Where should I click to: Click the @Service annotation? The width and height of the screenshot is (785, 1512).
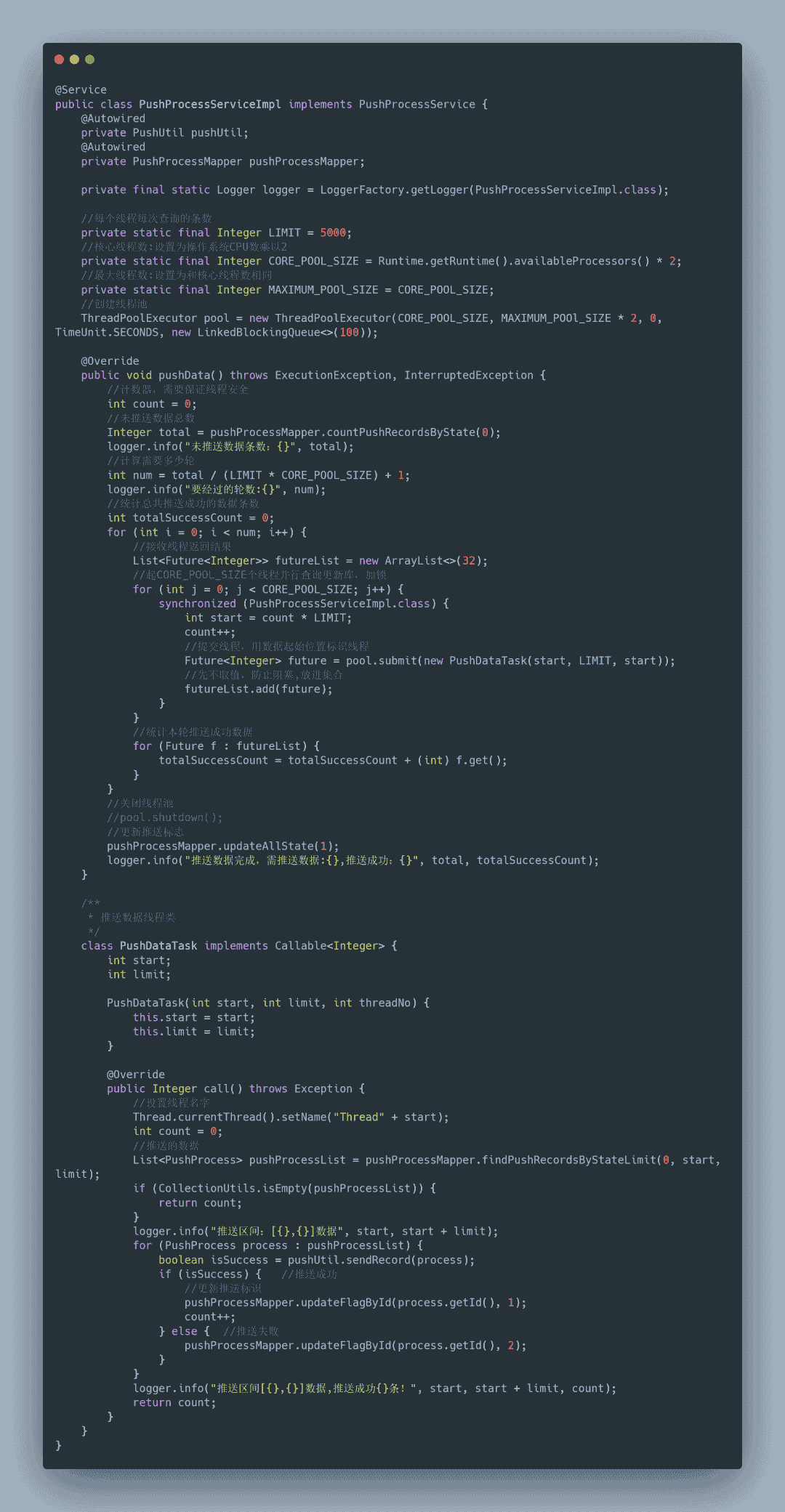(81, 90)
